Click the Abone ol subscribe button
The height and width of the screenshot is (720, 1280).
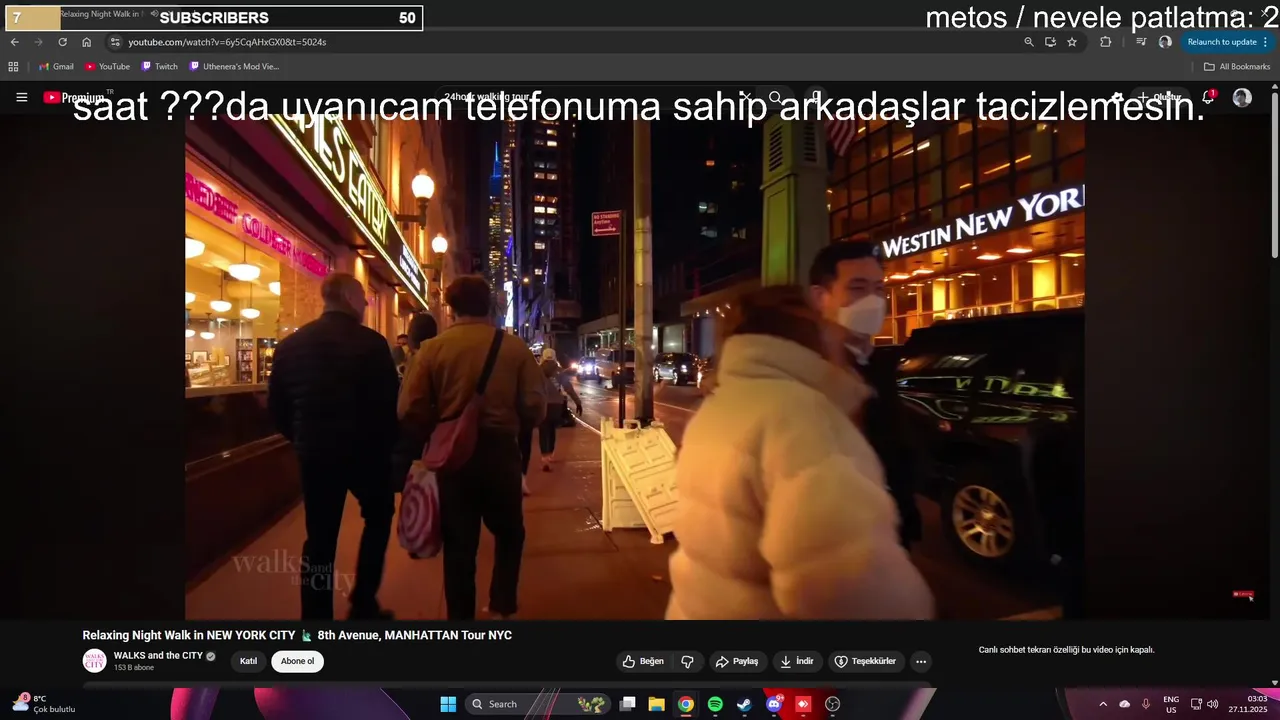(297, 661)
